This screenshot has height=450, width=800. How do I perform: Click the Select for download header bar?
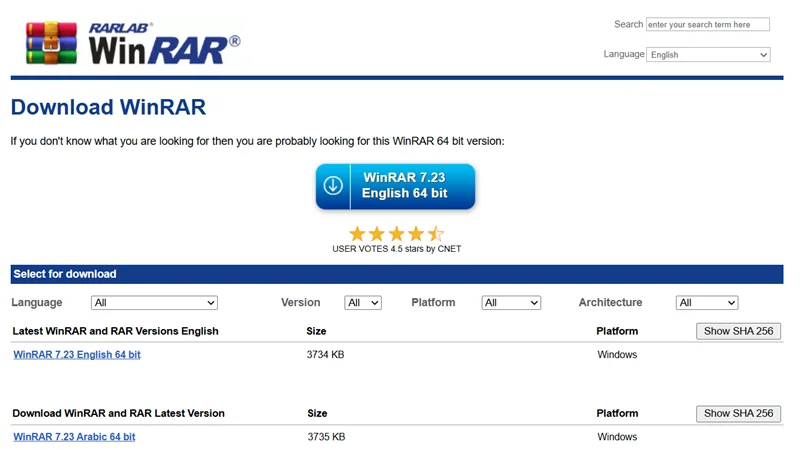tap(397, 274)
